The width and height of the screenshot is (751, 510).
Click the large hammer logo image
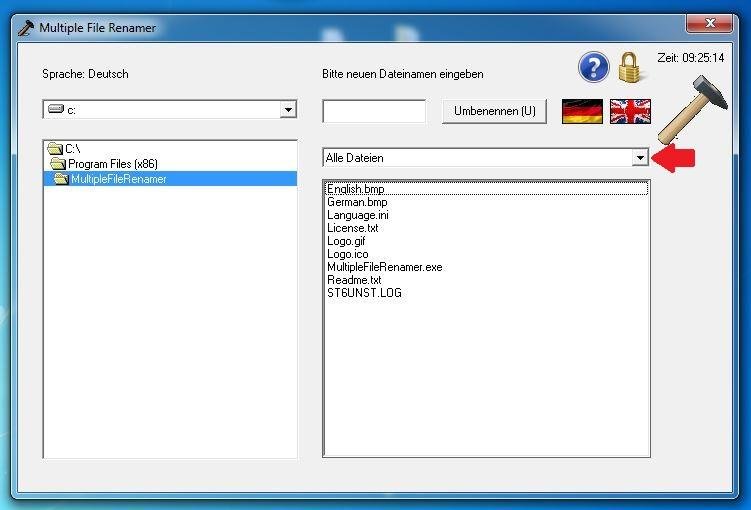(692, 110)
